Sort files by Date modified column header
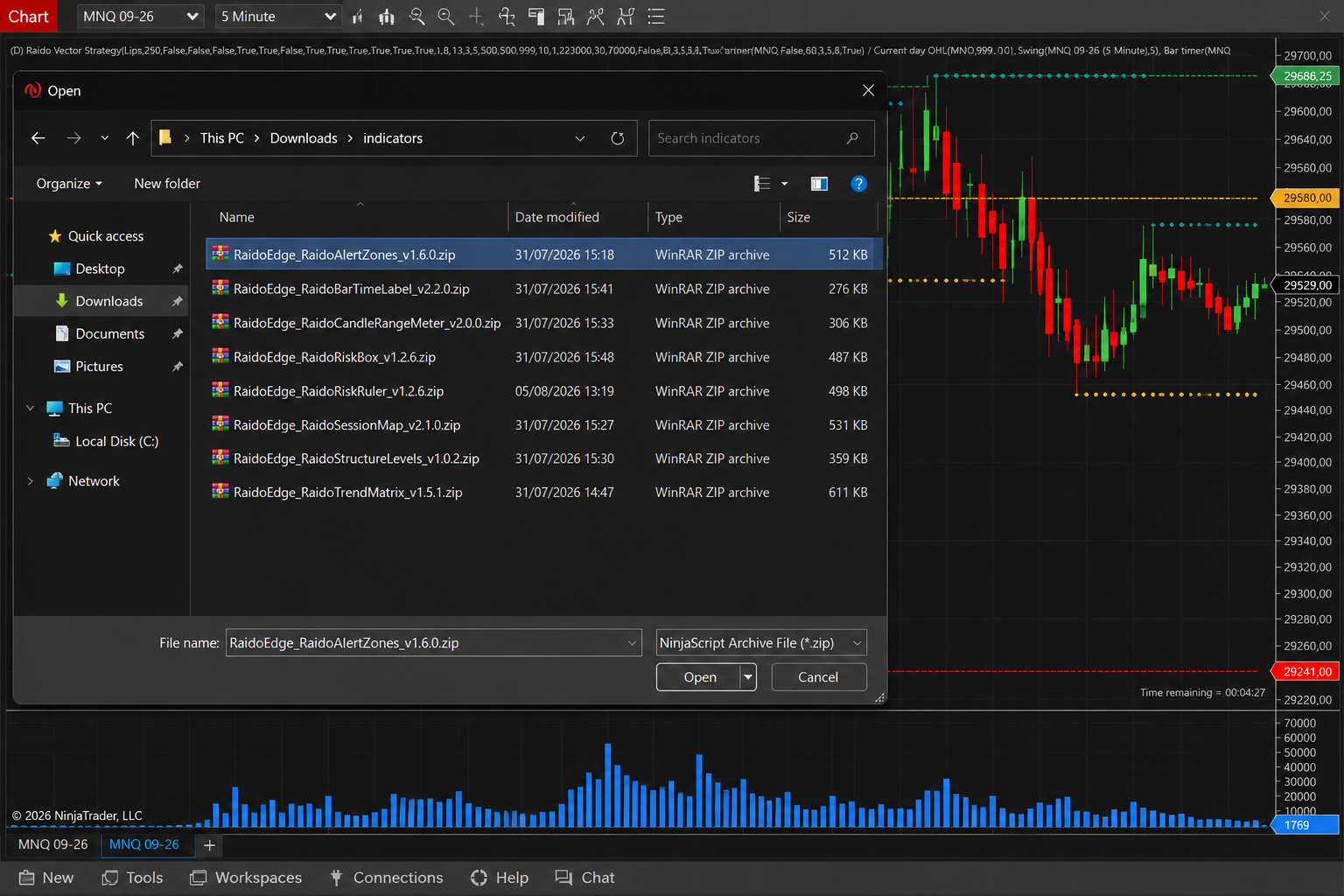This screenshot has height=896, width=1344. point(578,217)
